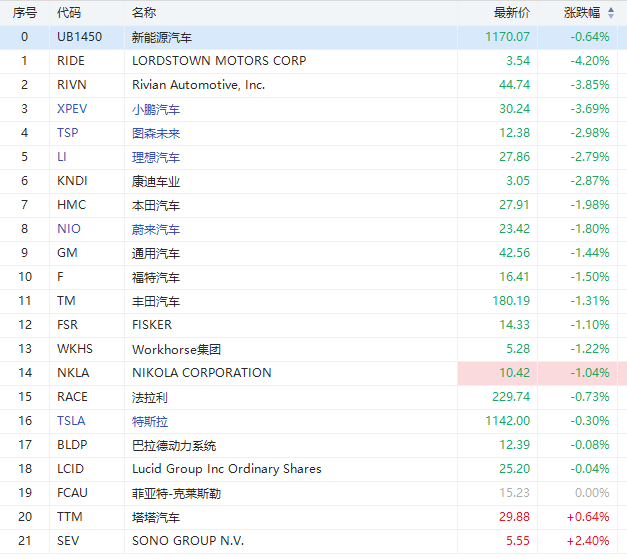Open the 蔚来汽车 stock link

point(156,229)
